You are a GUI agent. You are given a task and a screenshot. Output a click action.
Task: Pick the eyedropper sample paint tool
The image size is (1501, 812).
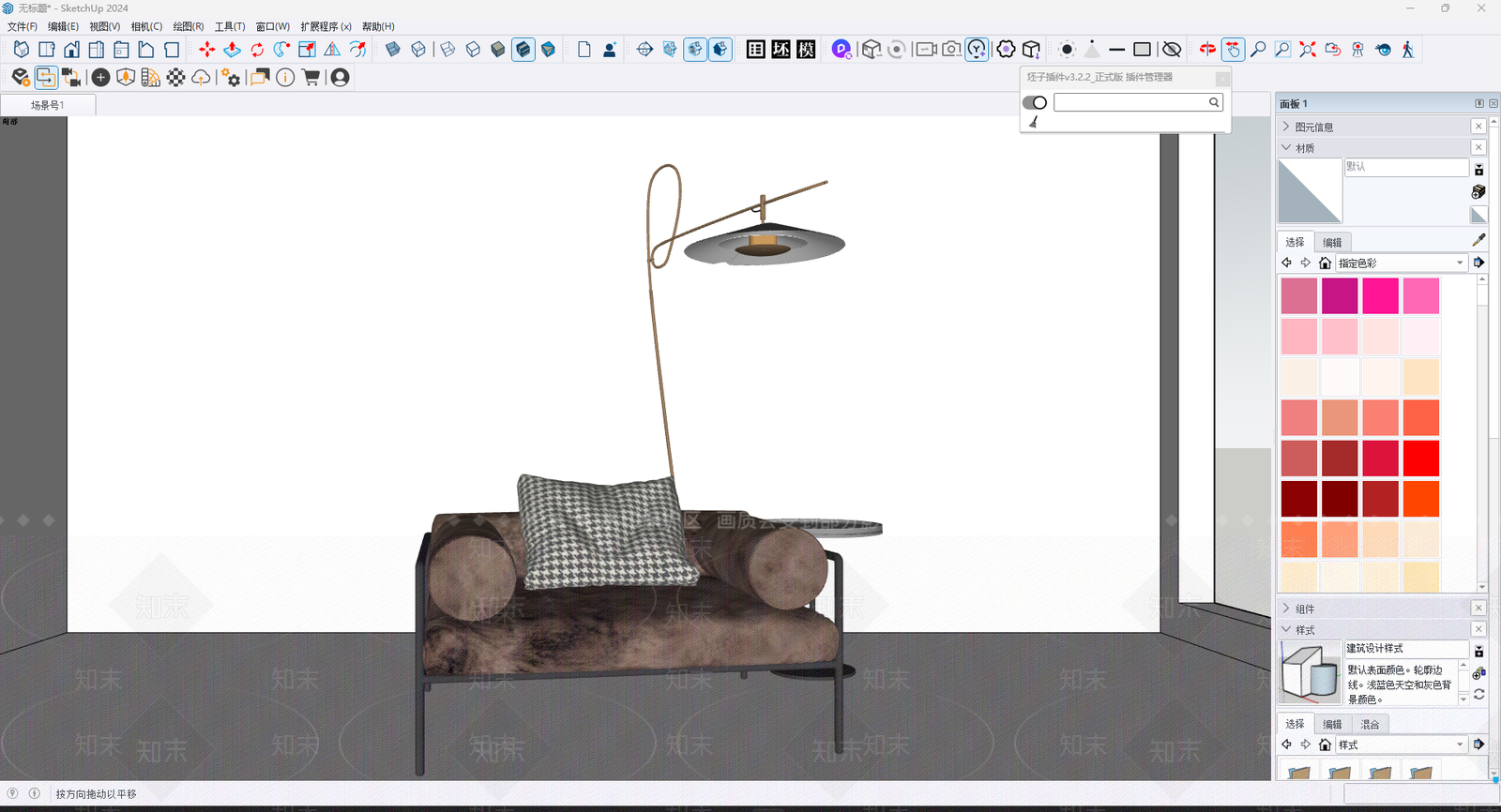point(1479,241)
